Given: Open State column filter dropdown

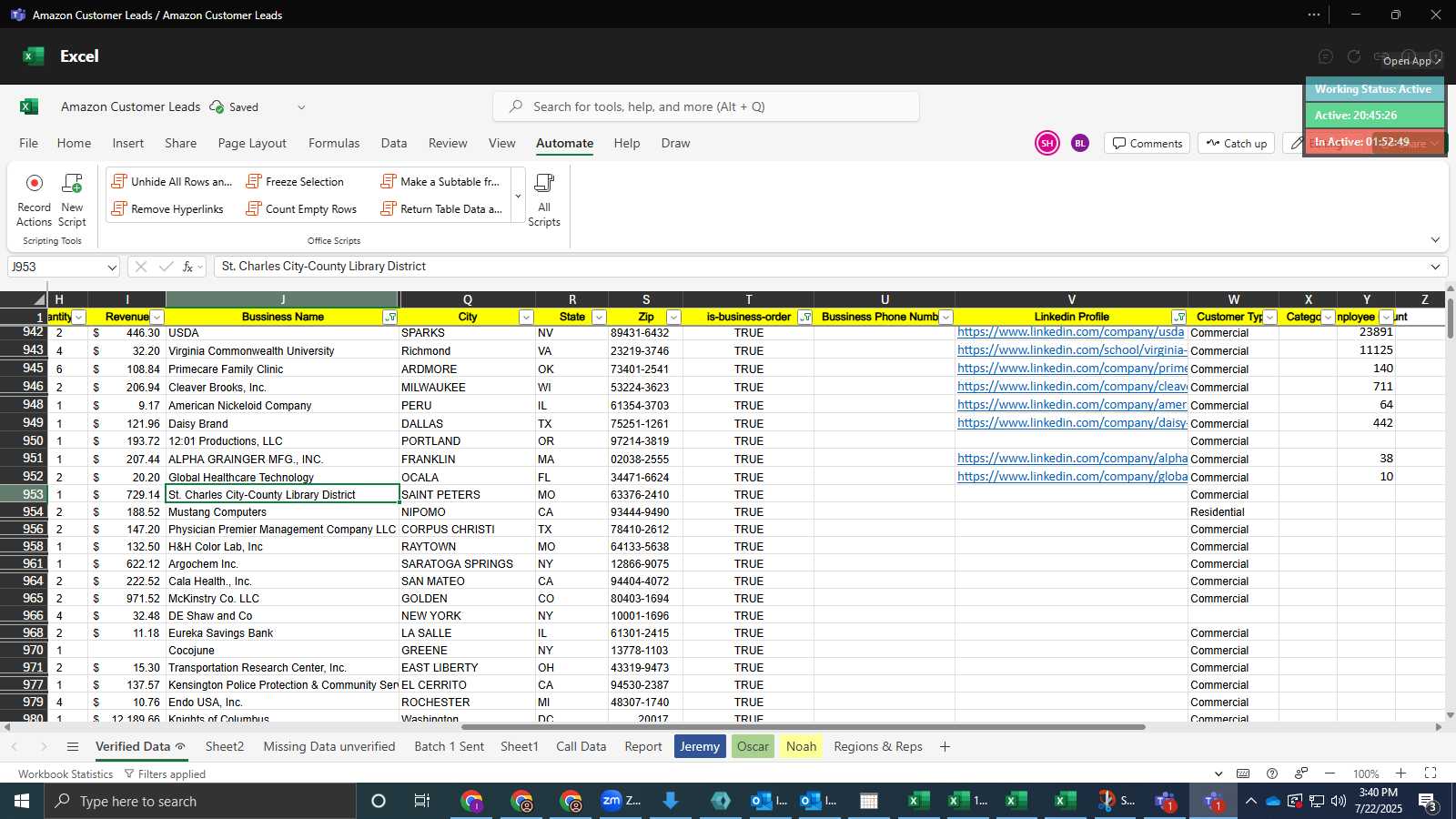Looking at the screenshot, I should pyautogui.click(x=599, y=318).
